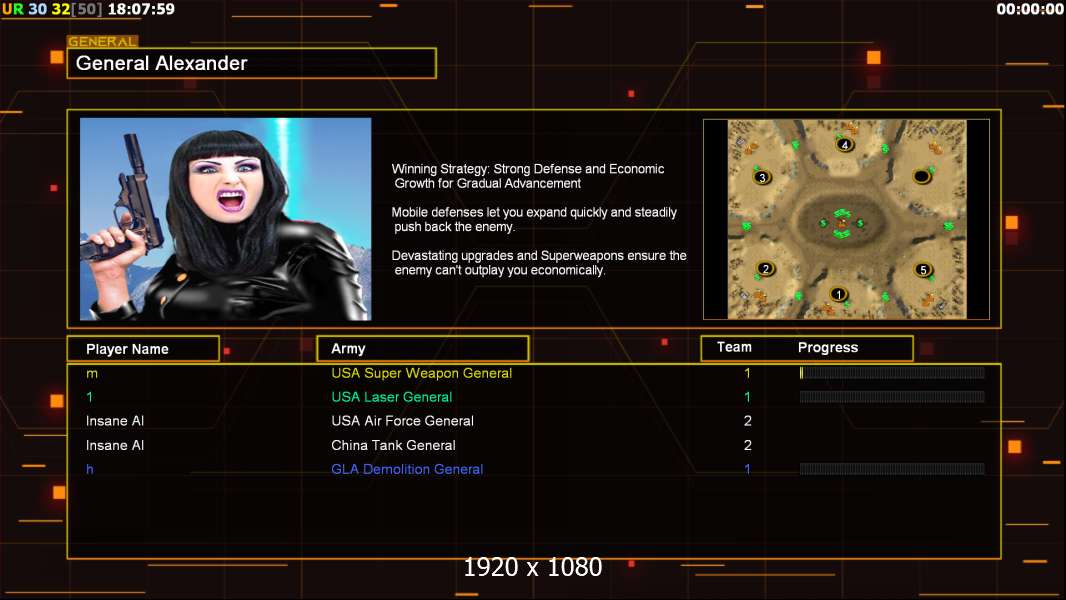Select player name h

pos(90,469)
